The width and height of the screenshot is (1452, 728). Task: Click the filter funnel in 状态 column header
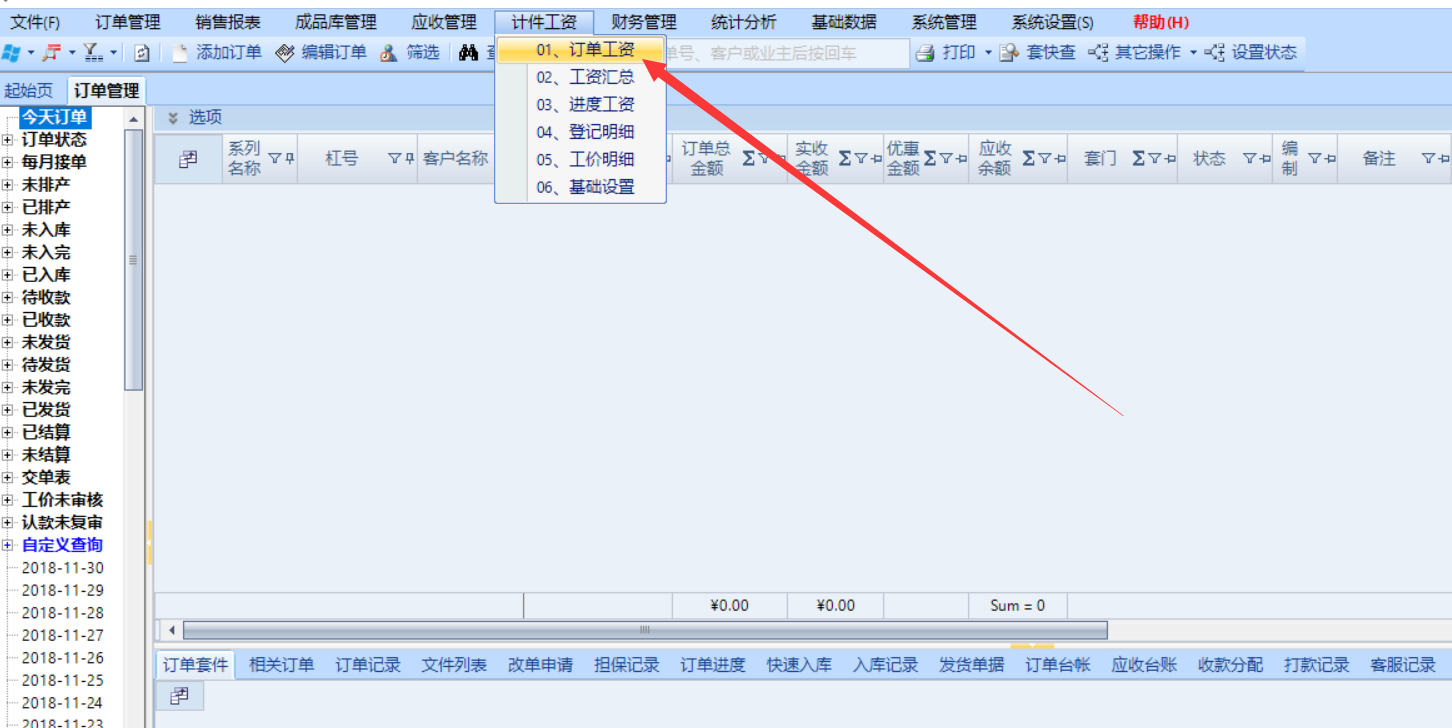1249,158
